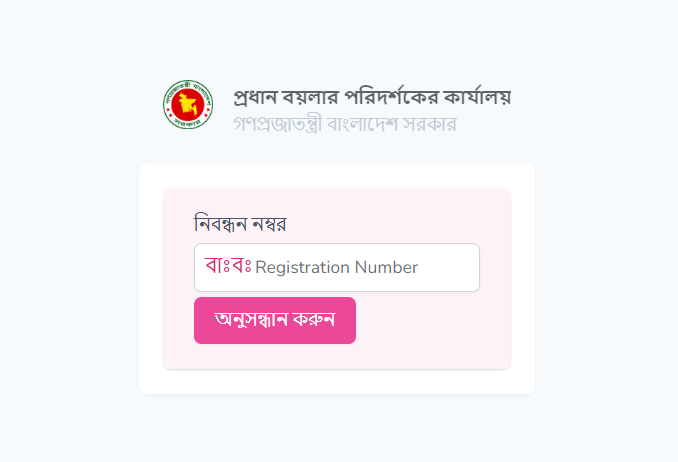The image size is (678, 462).
Task: Click empty space inside input after placeholder
Action: [450, 268]
